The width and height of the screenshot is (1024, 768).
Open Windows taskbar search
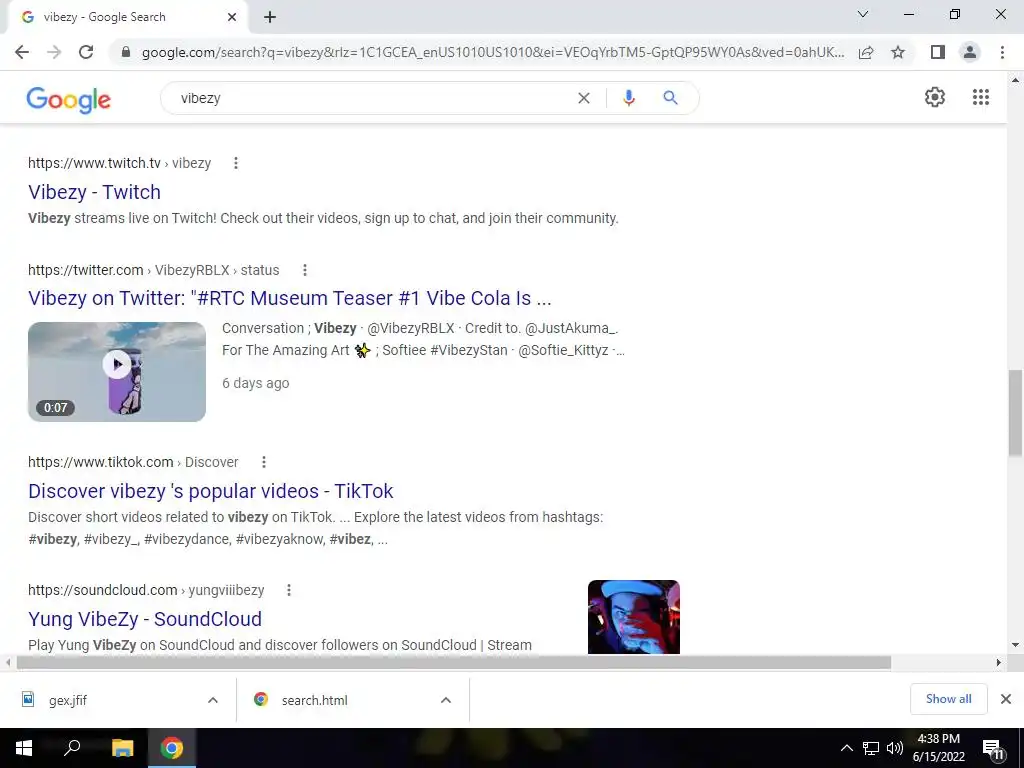pos(72,747)
